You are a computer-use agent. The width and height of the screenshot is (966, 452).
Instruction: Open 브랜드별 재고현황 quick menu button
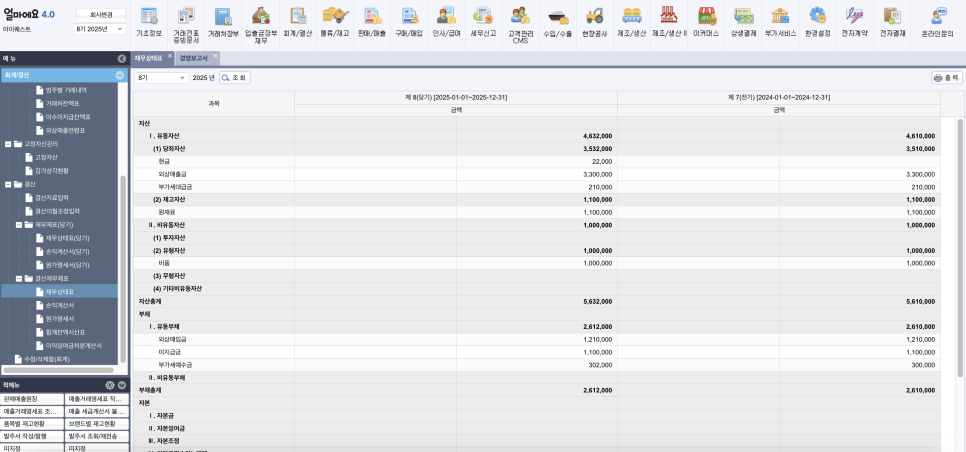coord(97,424)
